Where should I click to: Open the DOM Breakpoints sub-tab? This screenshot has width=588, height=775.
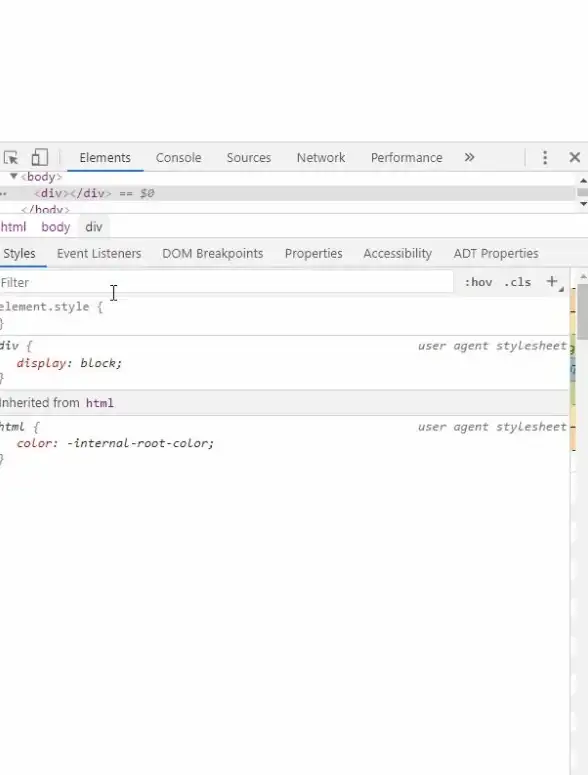point(212,254)
